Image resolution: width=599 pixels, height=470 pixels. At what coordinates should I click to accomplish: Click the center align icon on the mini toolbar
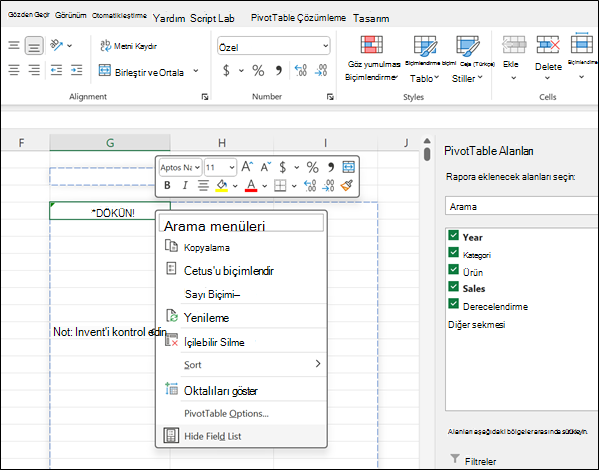coord(203,186)
